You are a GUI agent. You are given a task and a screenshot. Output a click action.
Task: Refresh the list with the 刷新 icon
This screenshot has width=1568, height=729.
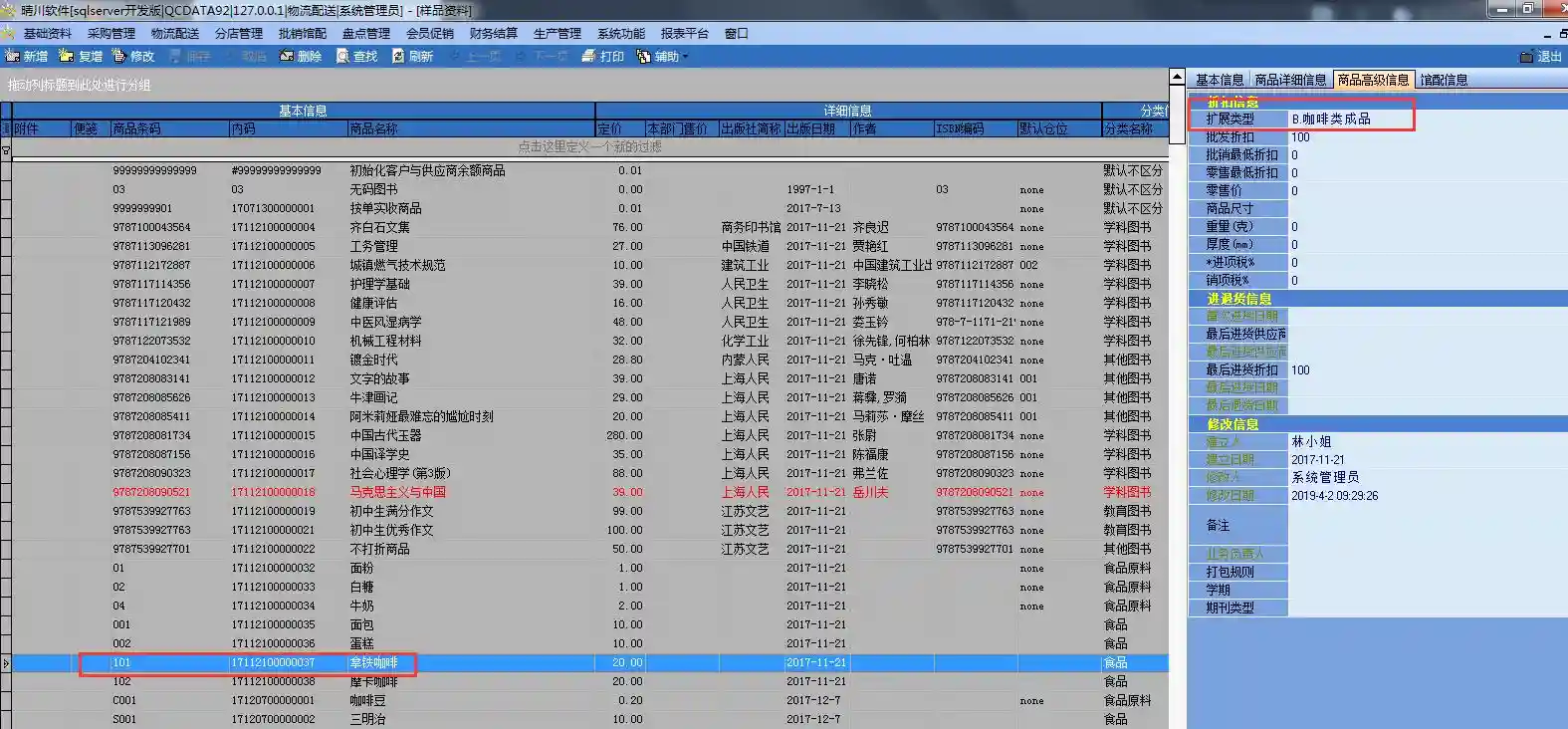[x=398, y=57]
